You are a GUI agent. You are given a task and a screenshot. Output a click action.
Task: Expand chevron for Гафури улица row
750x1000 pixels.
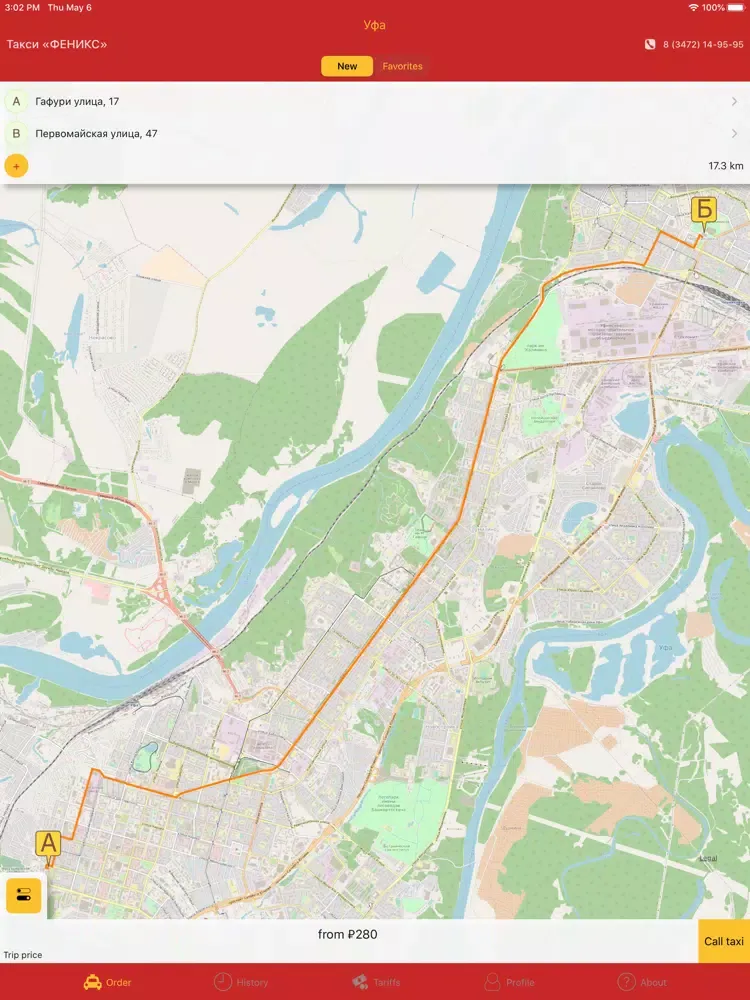click(x=734, y=101)
